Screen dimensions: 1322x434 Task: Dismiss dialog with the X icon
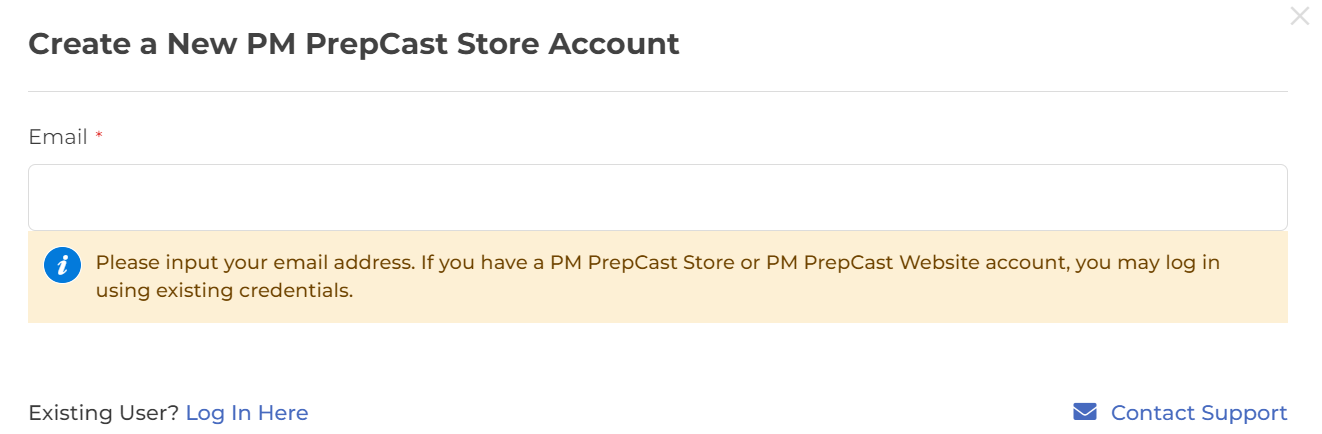pyautogui.click(x=1299, y=16)
